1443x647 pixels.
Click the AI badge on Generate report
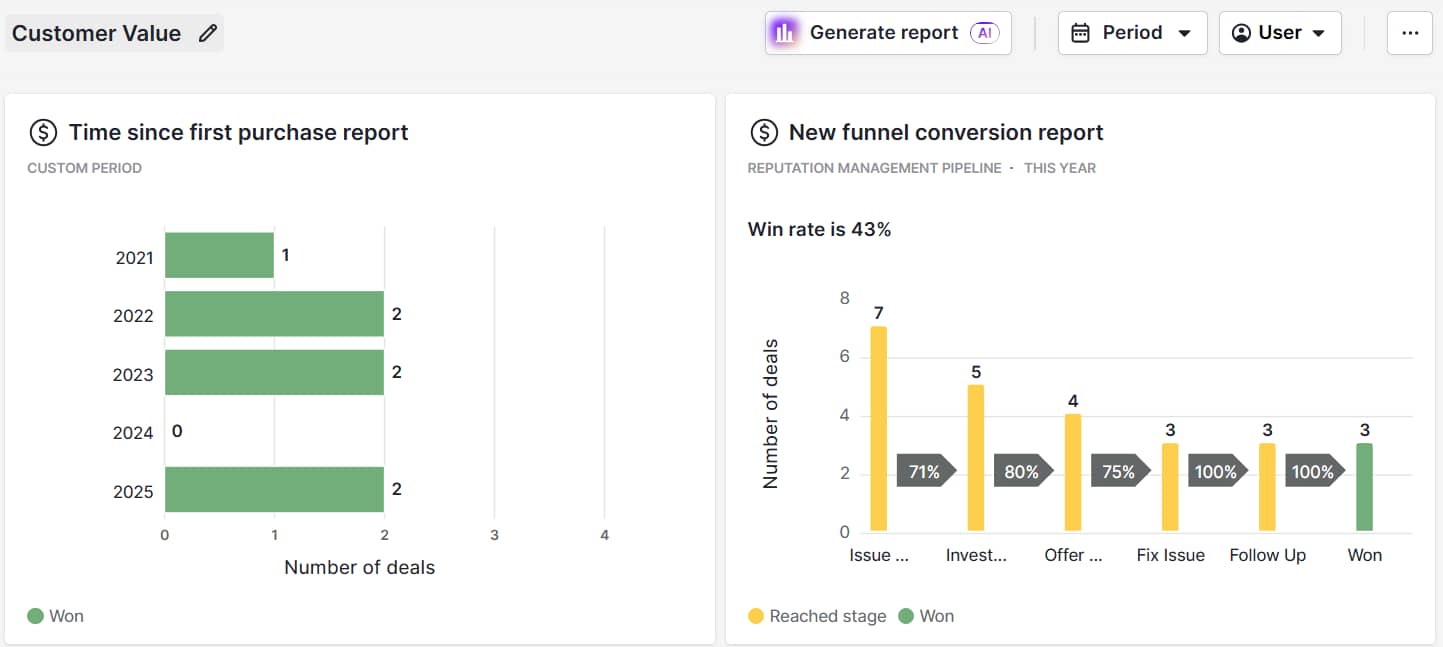[984, 33]
